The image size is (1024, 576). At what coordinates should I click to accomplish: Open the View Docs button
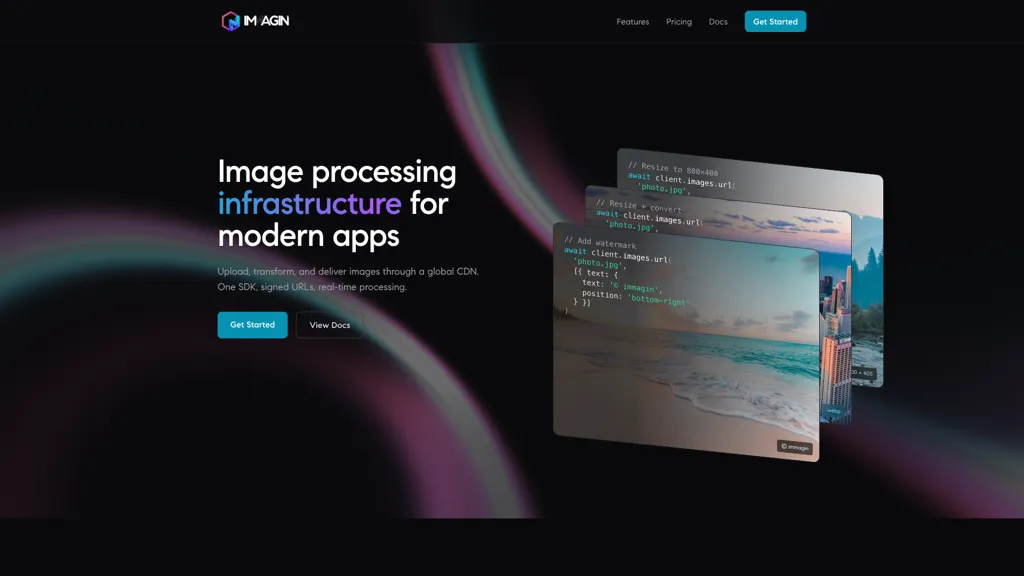pos(329,325)
